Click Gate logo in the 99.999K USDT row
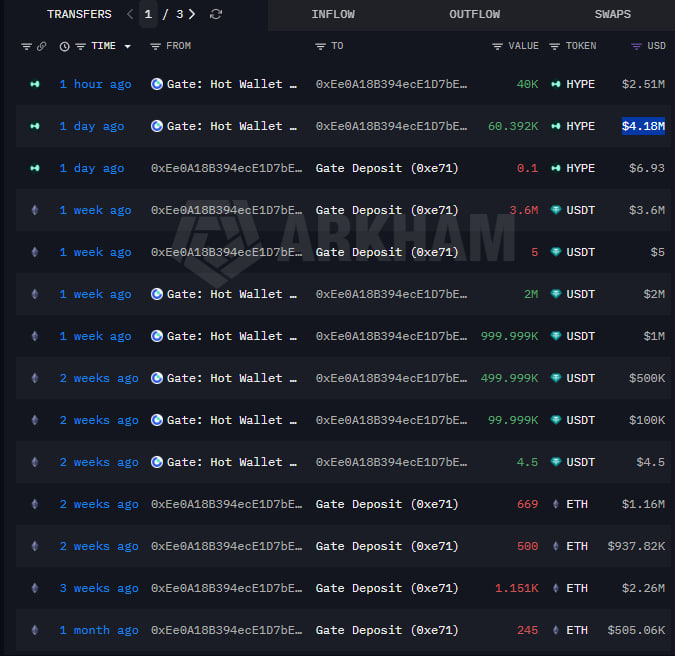The height and width of the screenshot is (656, 675). [x=157, y=420]
